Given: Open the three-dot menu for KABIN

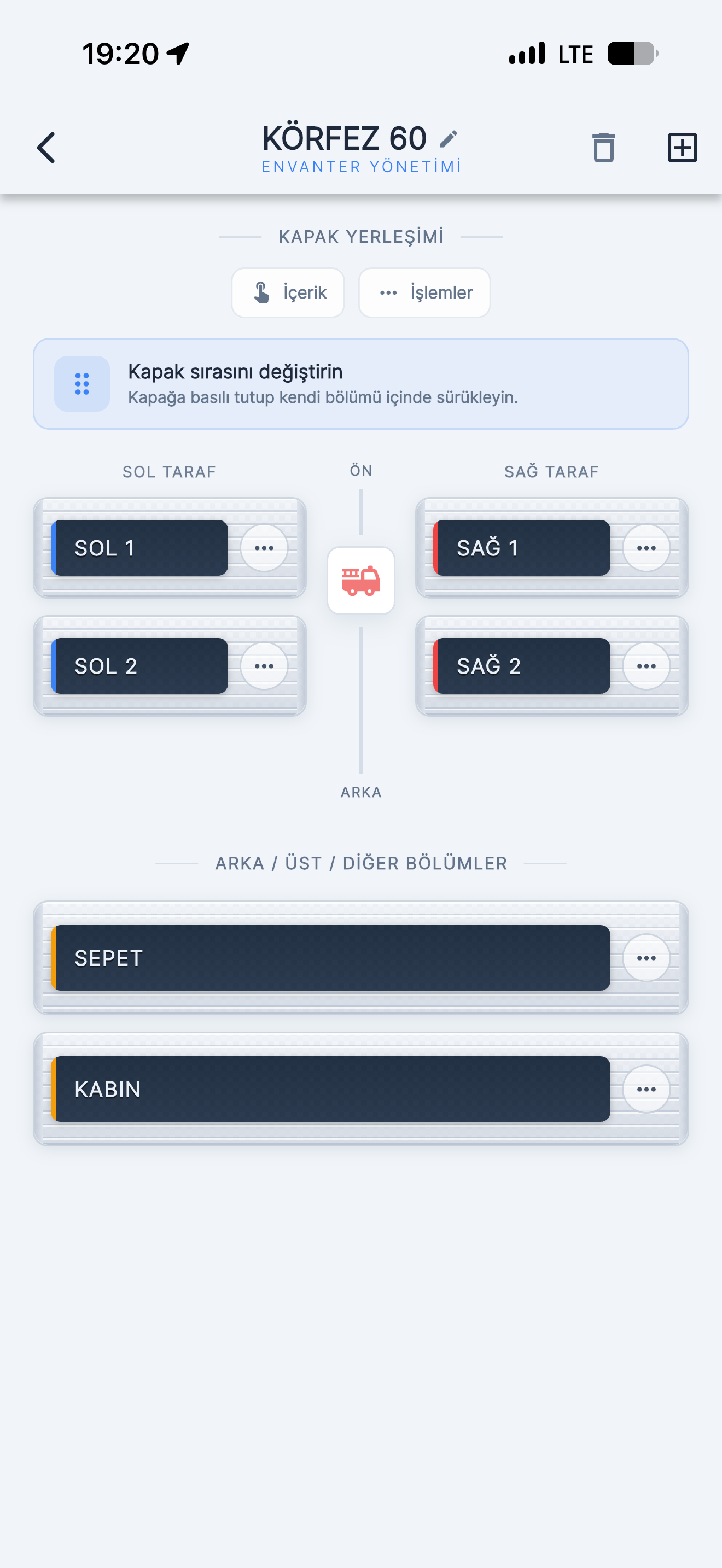Looking at the screenshot, I should 646,1089.
